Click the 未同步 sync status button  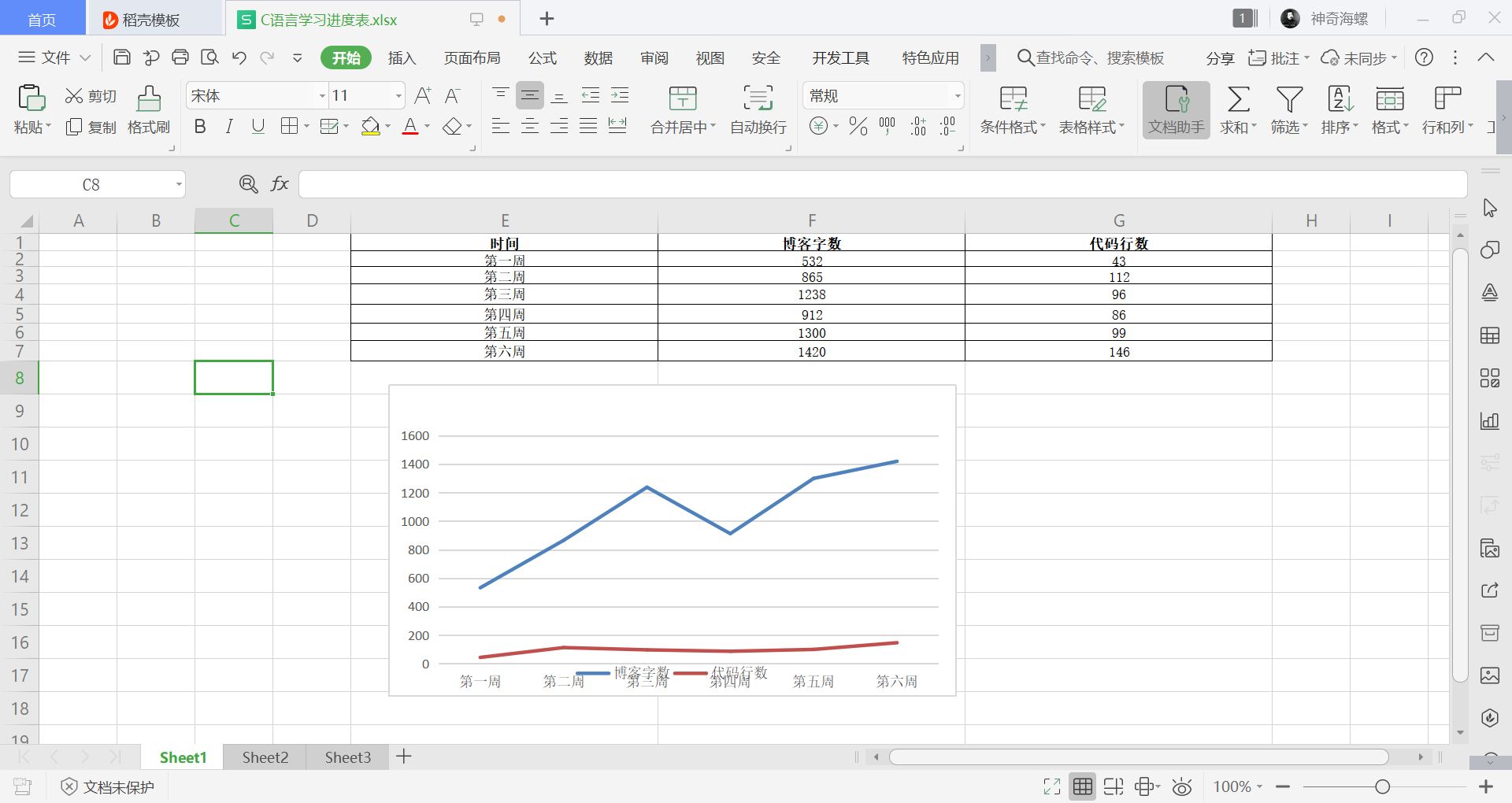click(x=1359, y=58)
